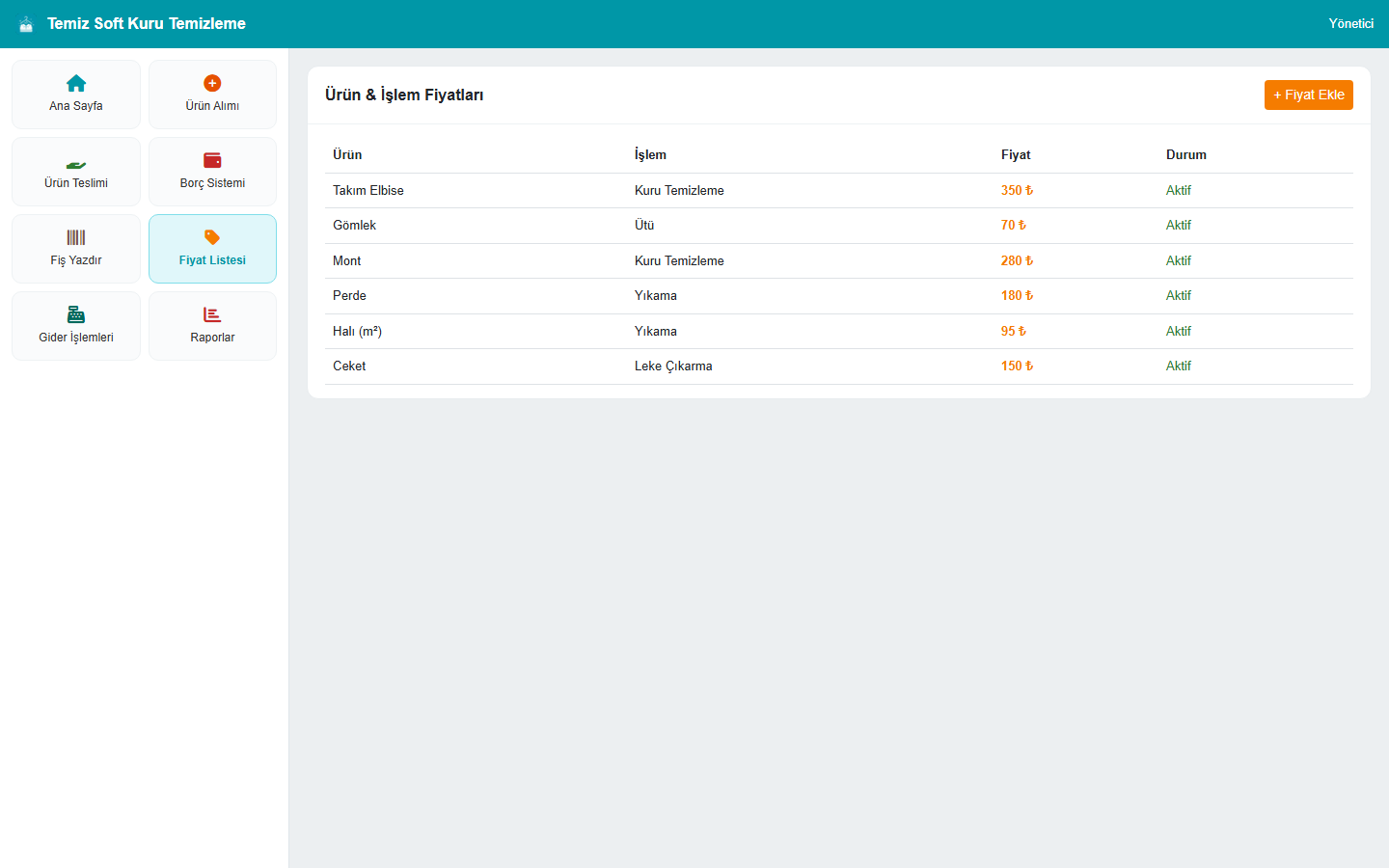Click the app logo in header
This screenshot has width=1389, height=868.
click(x=26, y=24)
